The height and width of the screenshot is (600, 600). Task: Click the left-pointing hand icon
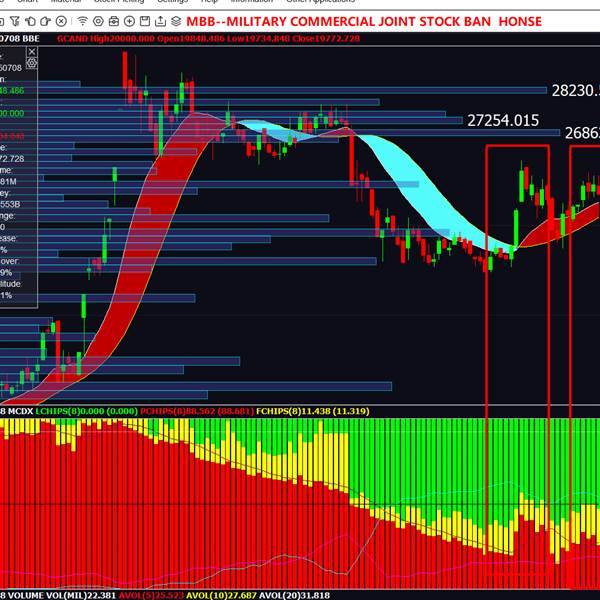click(x=30, y=21)
